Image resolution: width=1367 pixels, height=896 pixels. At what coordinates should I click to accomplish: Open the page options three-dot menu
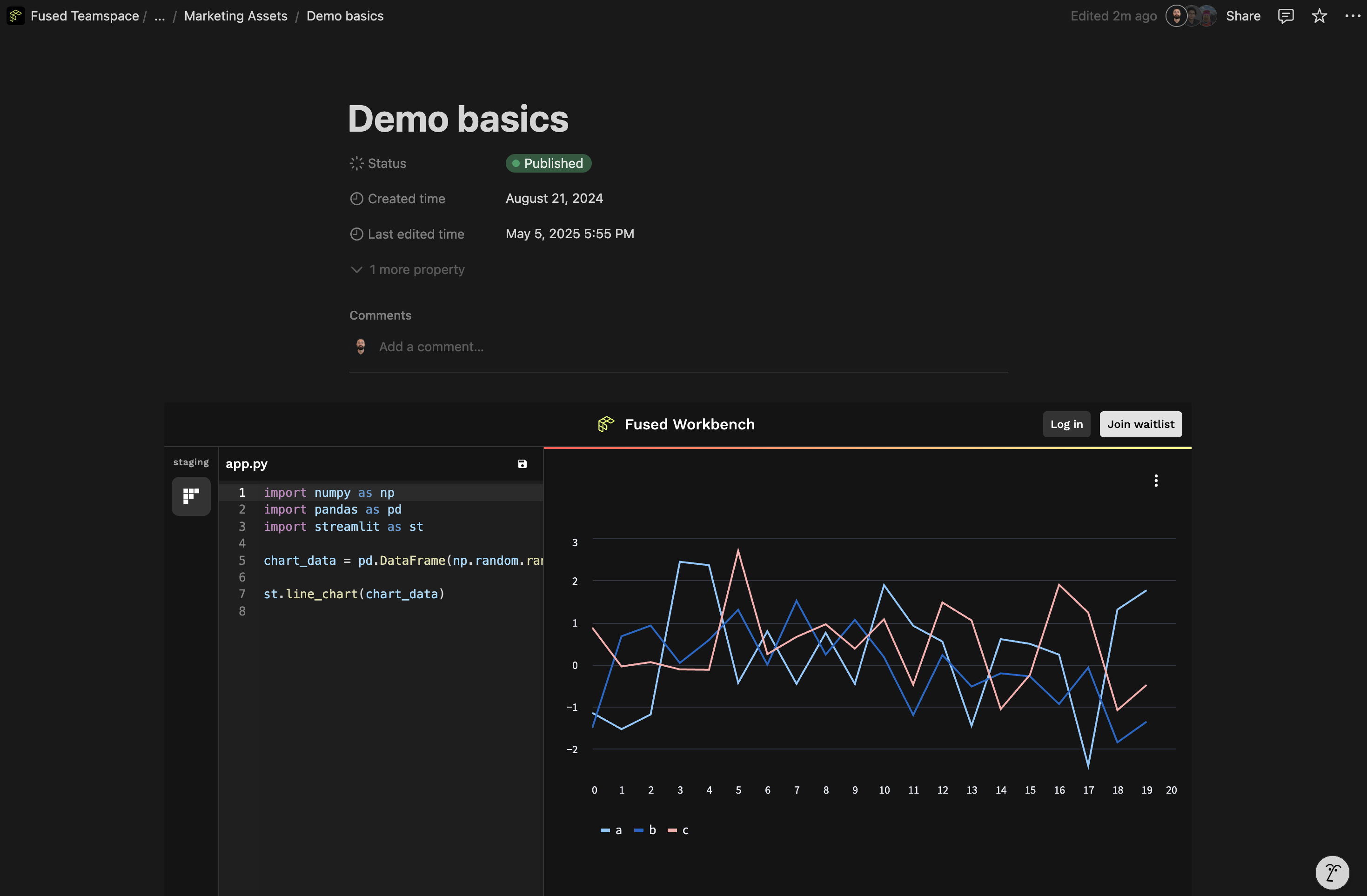(x=1353, y=16)
